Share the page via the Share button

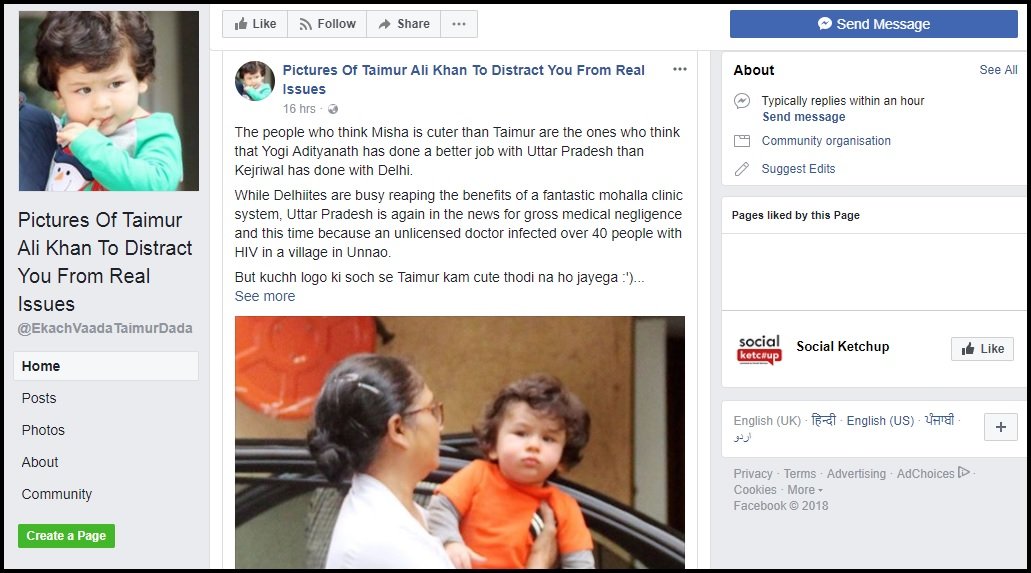coord(404,24)
